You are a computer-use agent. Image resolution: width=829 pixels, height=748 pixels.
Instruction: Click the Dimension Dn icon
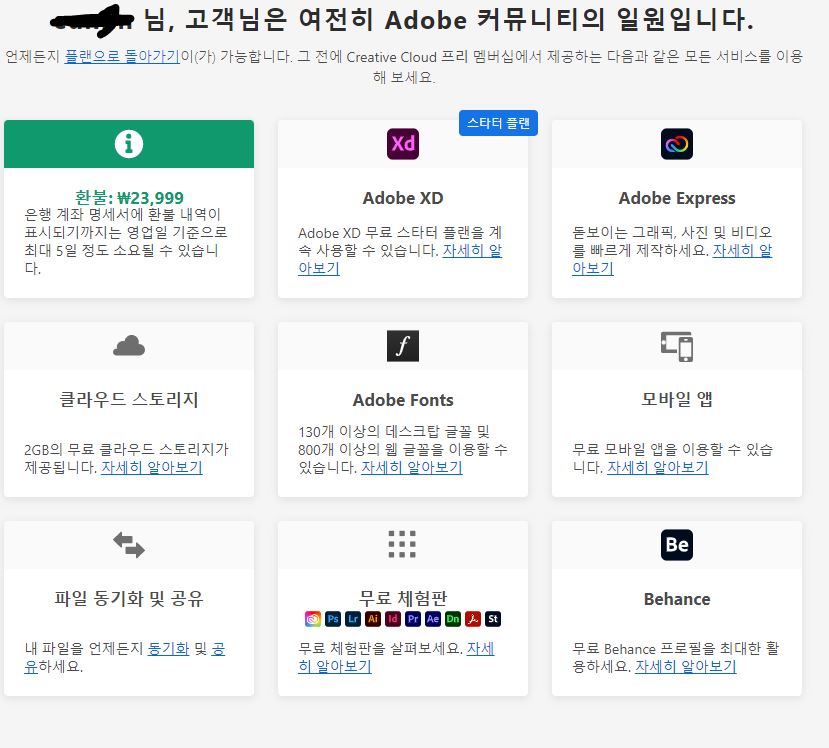tap(453, 619)
